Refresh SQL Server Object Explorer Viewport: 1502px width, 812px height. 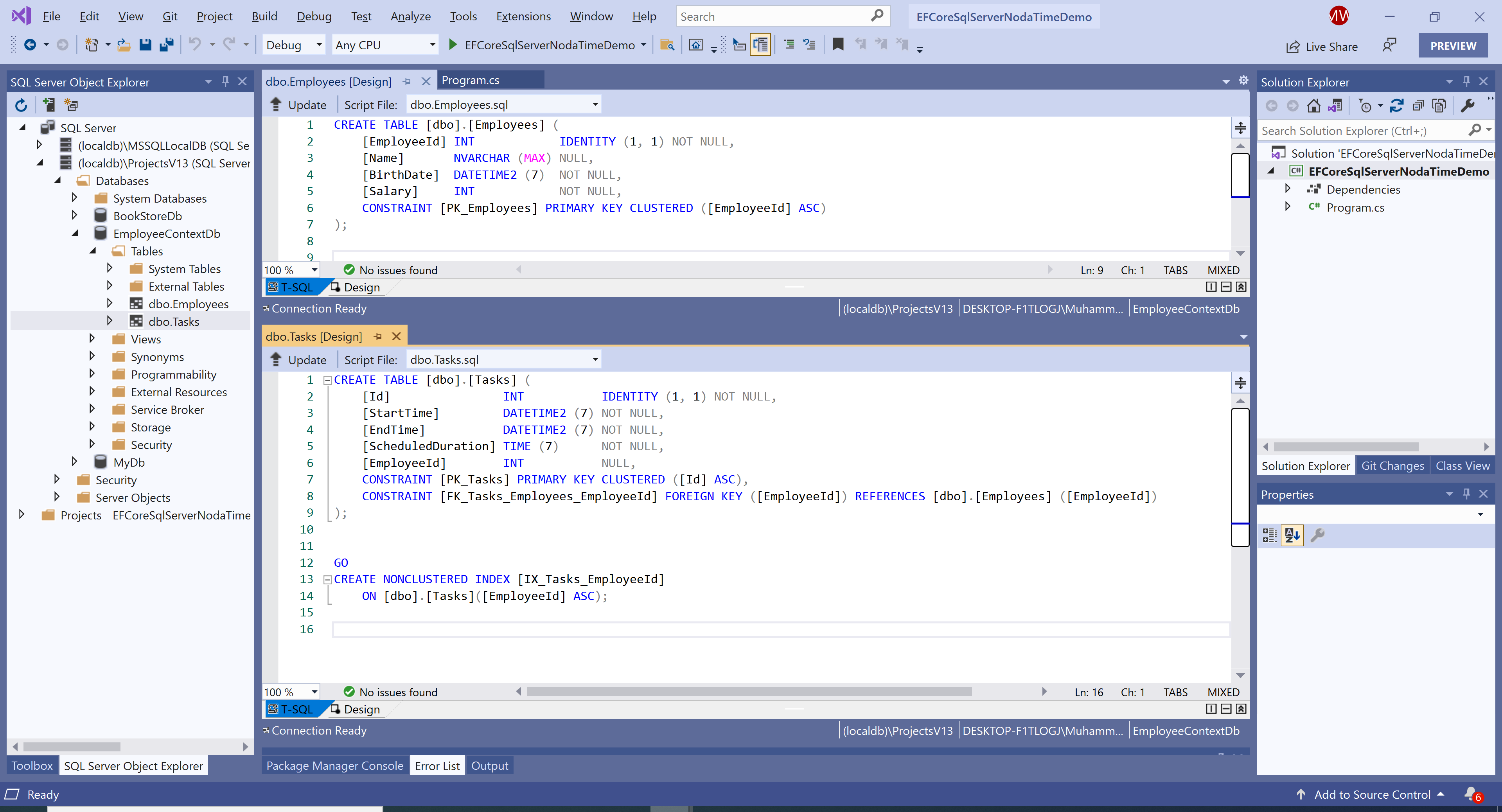coord(21,105)
